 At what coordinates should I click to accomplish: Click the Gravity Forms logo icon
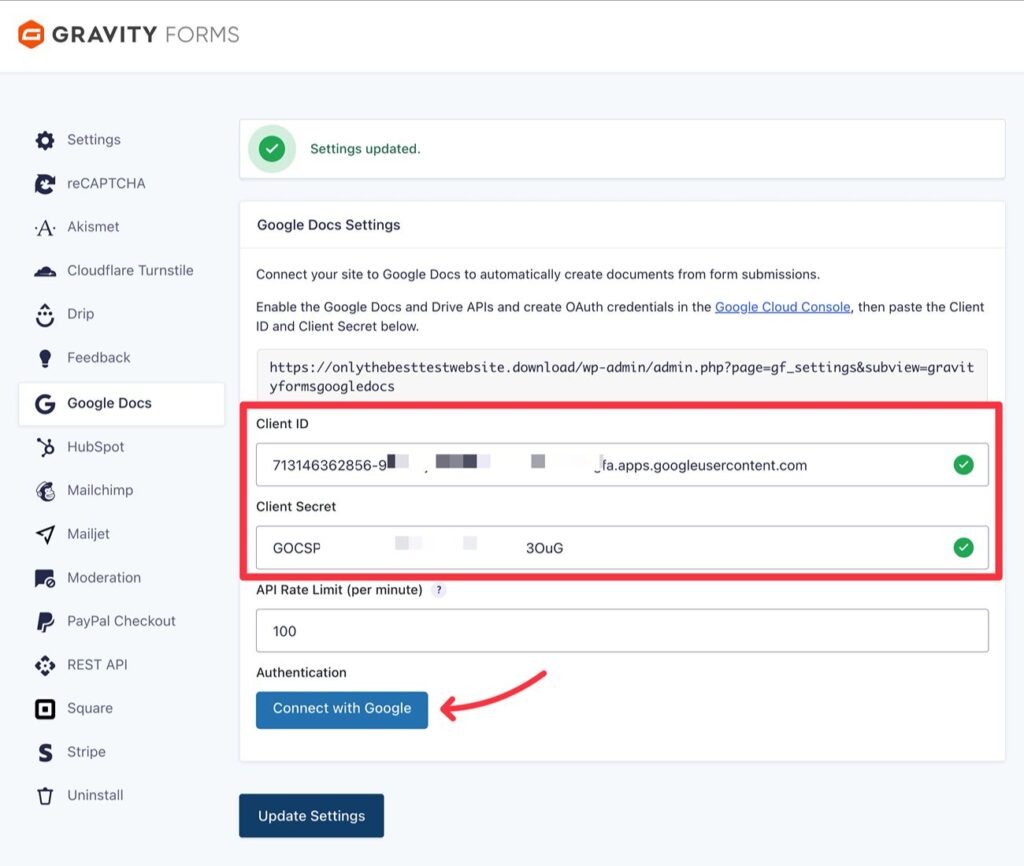31,34
